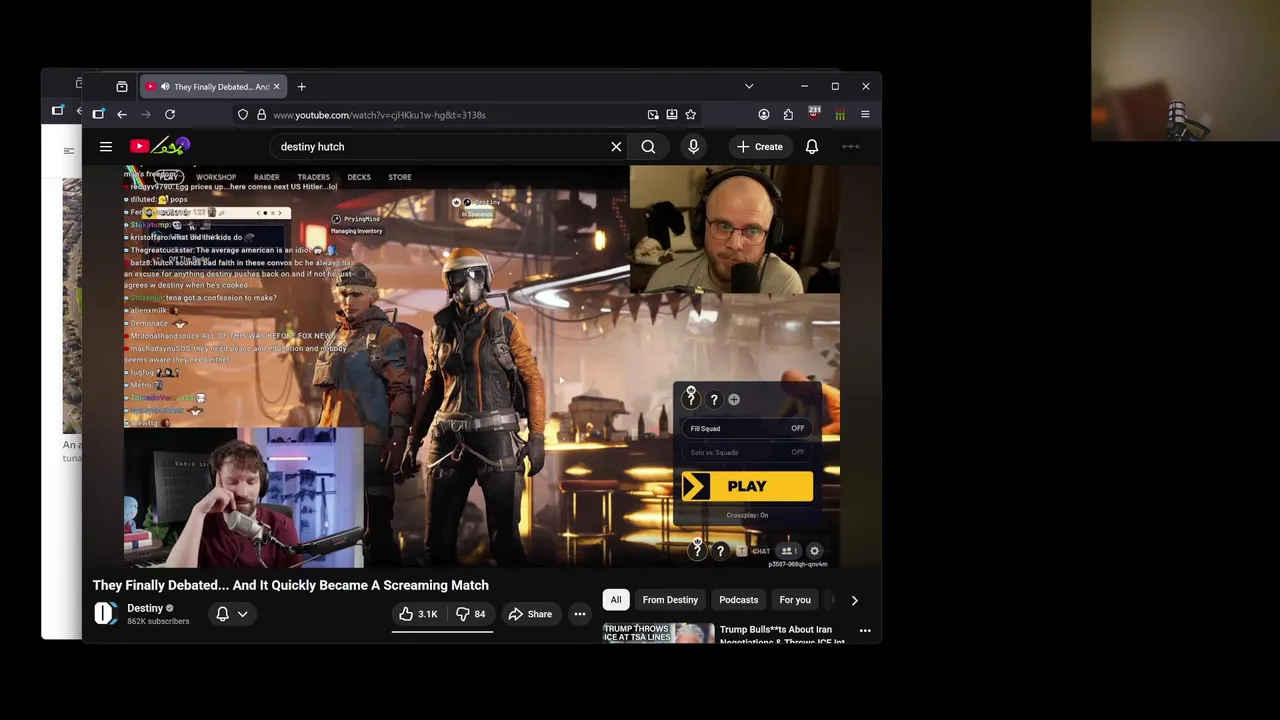
Task: Select the They Finally Debated tab
Action: (214, 87)
